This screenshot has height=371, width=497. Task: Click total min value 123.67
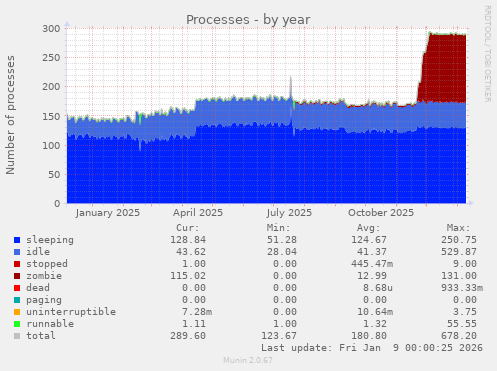pos(279,336)
